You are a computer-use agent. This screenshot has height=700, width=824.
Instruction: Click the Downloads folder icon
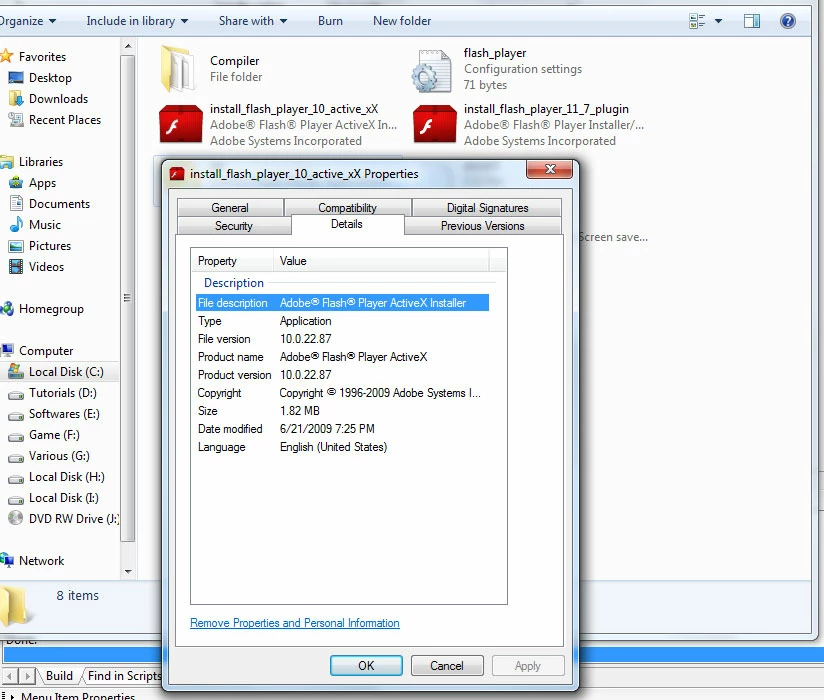tap(16, 98)
